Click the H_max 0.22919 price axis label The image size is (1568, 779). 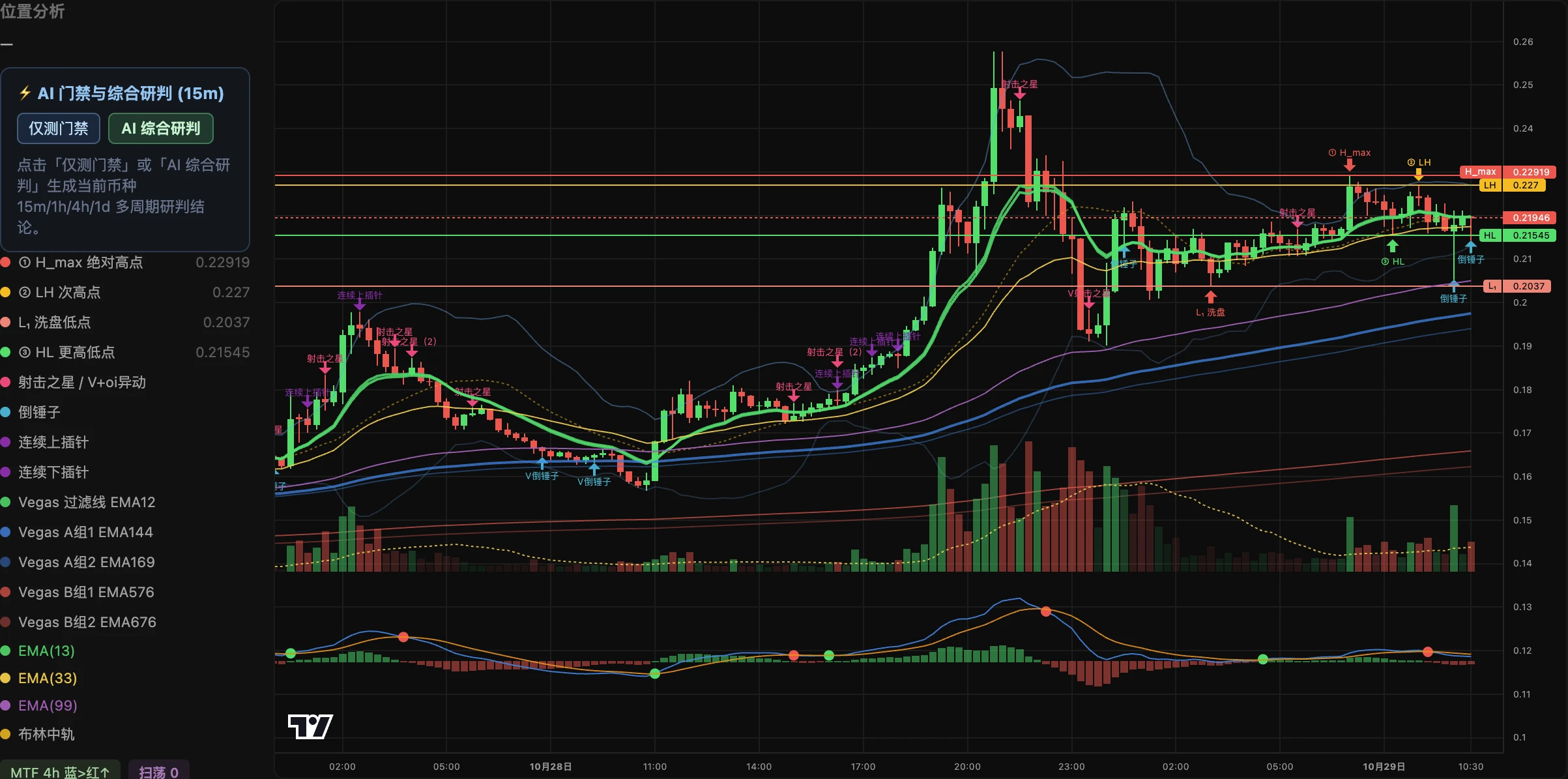(x=1508, y=172)
